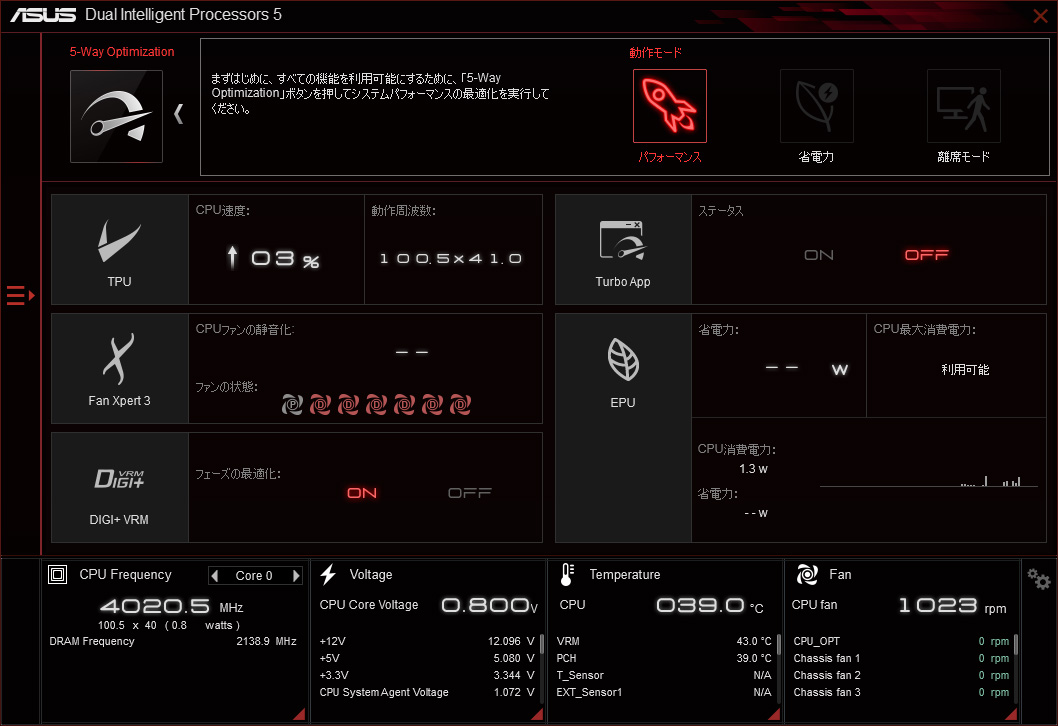Expand Temperature panel corner triangle
This screenshot has height=726, width=1058.
(775, 714)
